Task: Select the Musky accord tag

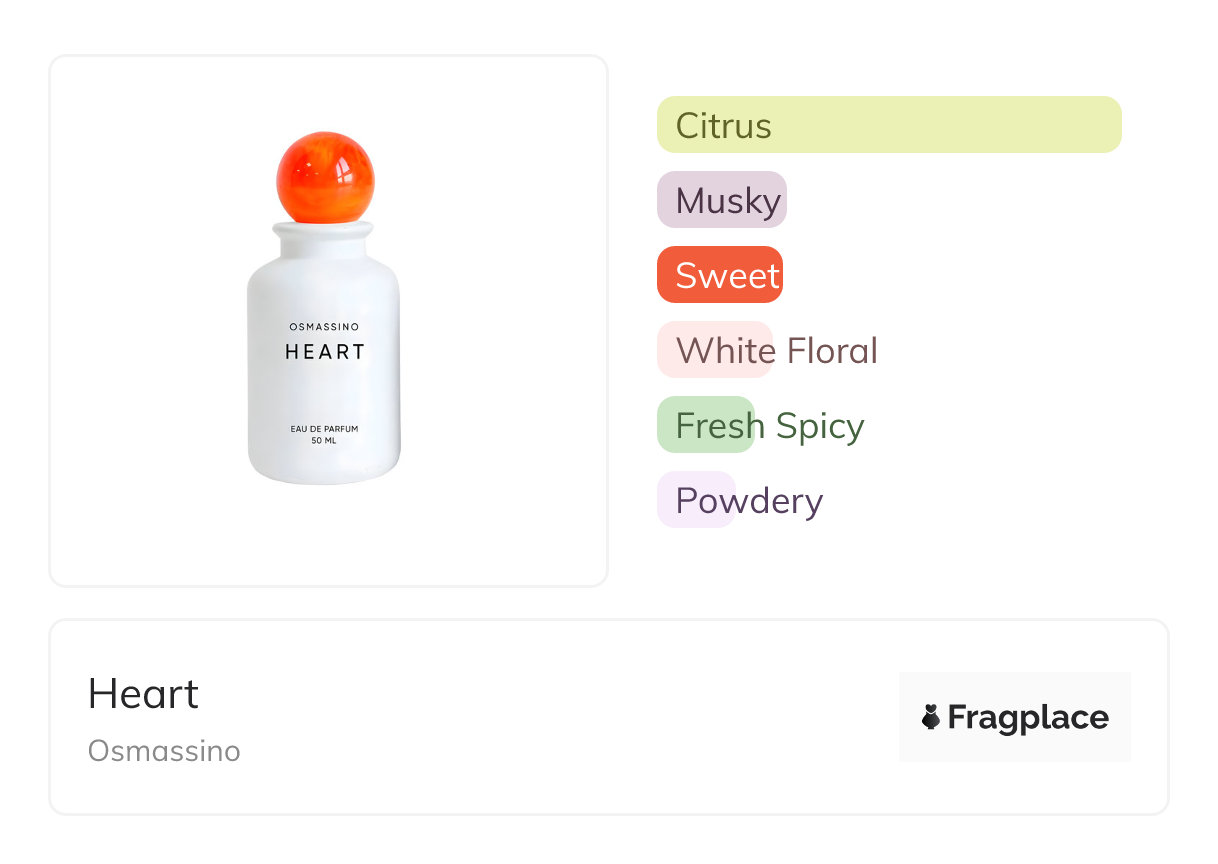Action: click(722, 200)
